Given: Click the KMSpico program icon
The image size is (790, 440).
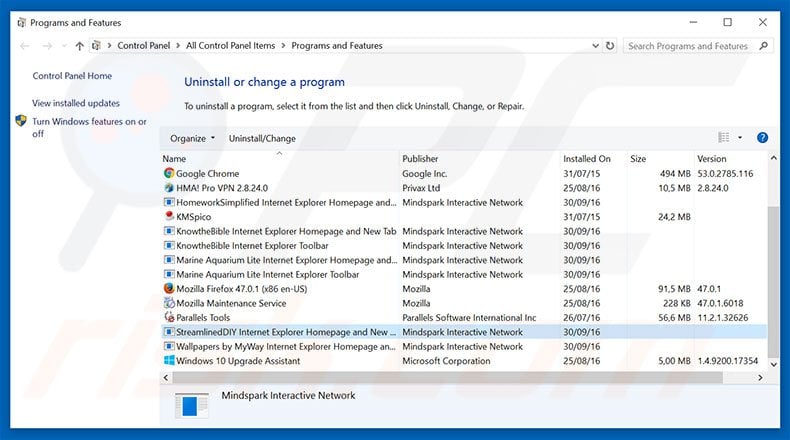Looking at the screenshot, I should pyautogui.click(x=169, y=216).
